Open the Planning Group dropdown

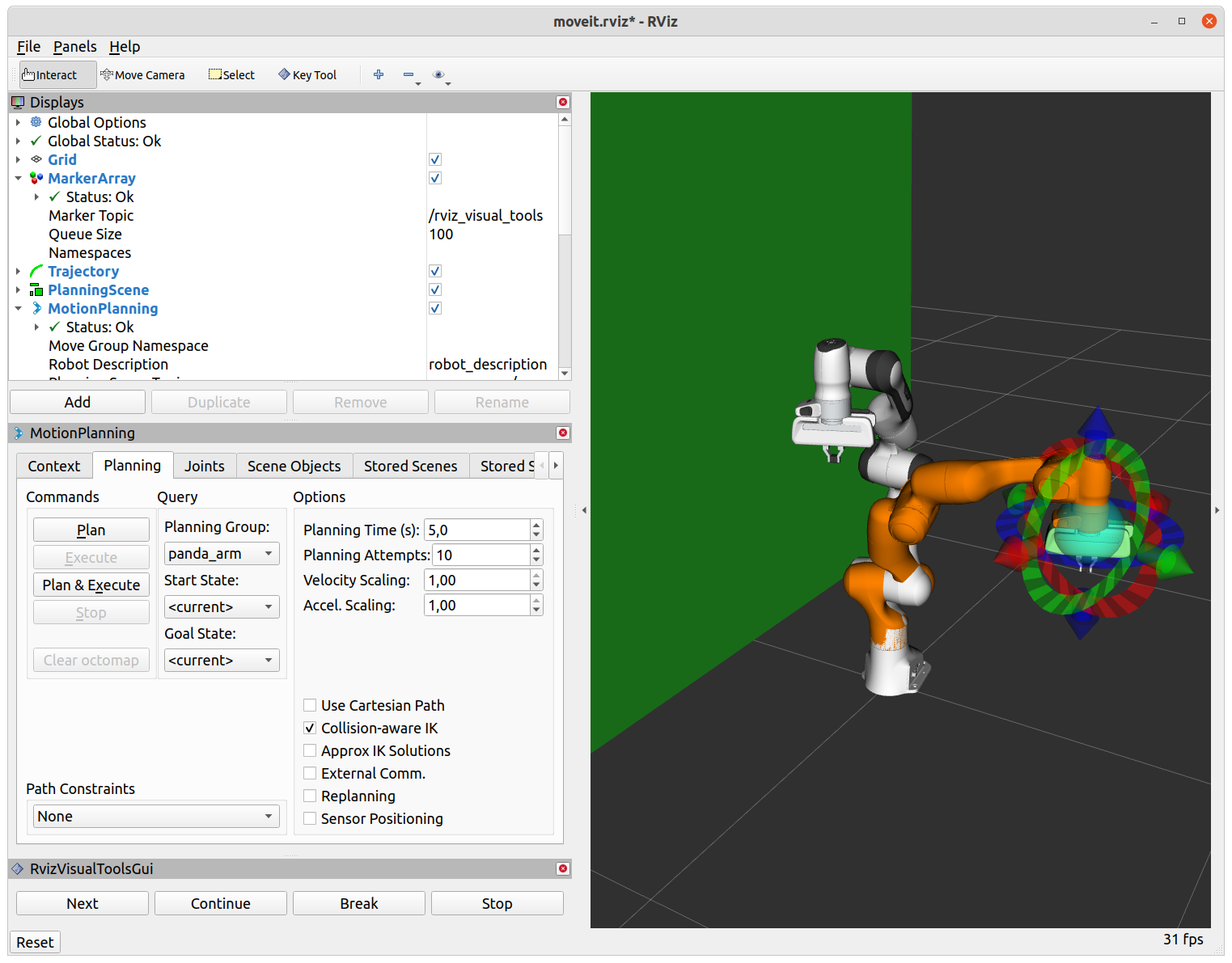[x=221, y=553]
